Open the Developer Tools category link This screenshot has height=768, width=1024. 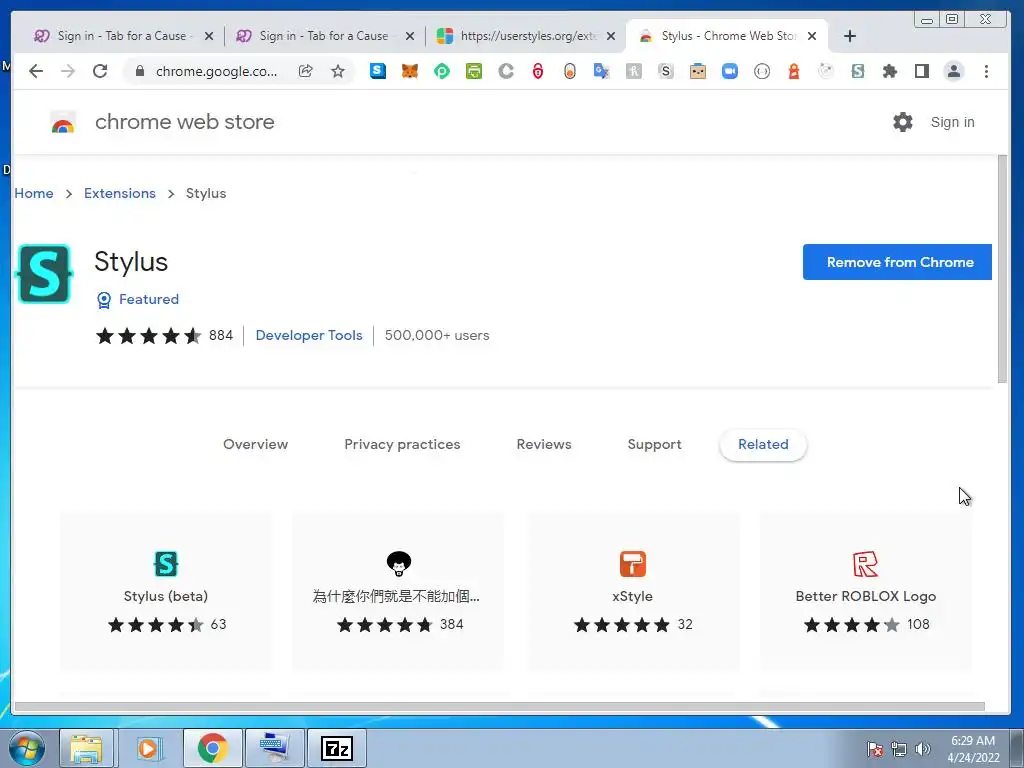309,335
